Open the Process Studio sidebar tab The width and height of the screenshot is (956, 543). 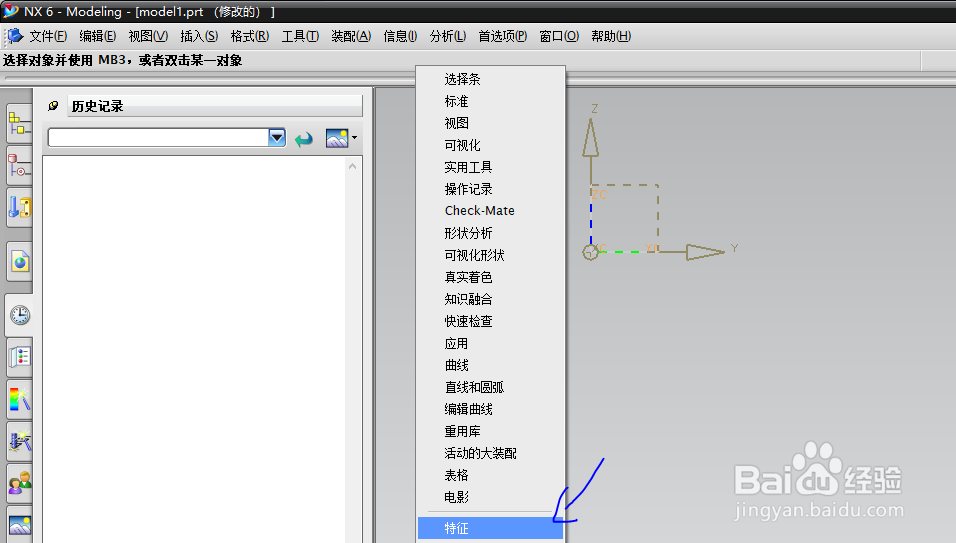19,441
